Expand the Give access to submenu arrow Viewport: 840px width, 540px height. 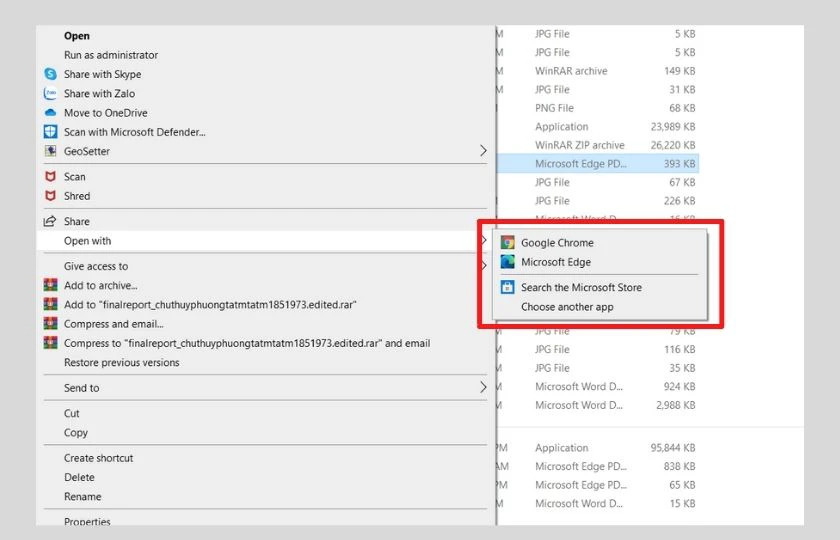click(x=484, y=265)
